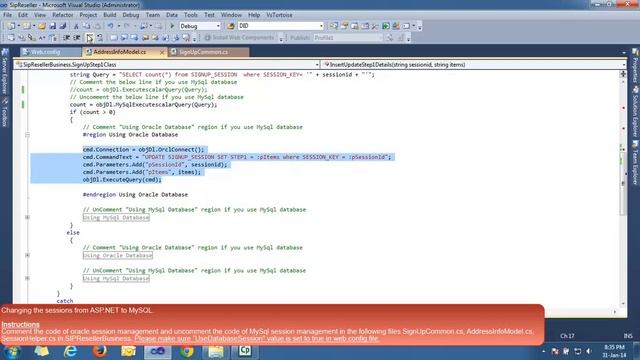Click the Navigate Backward icon

[143, 26]
